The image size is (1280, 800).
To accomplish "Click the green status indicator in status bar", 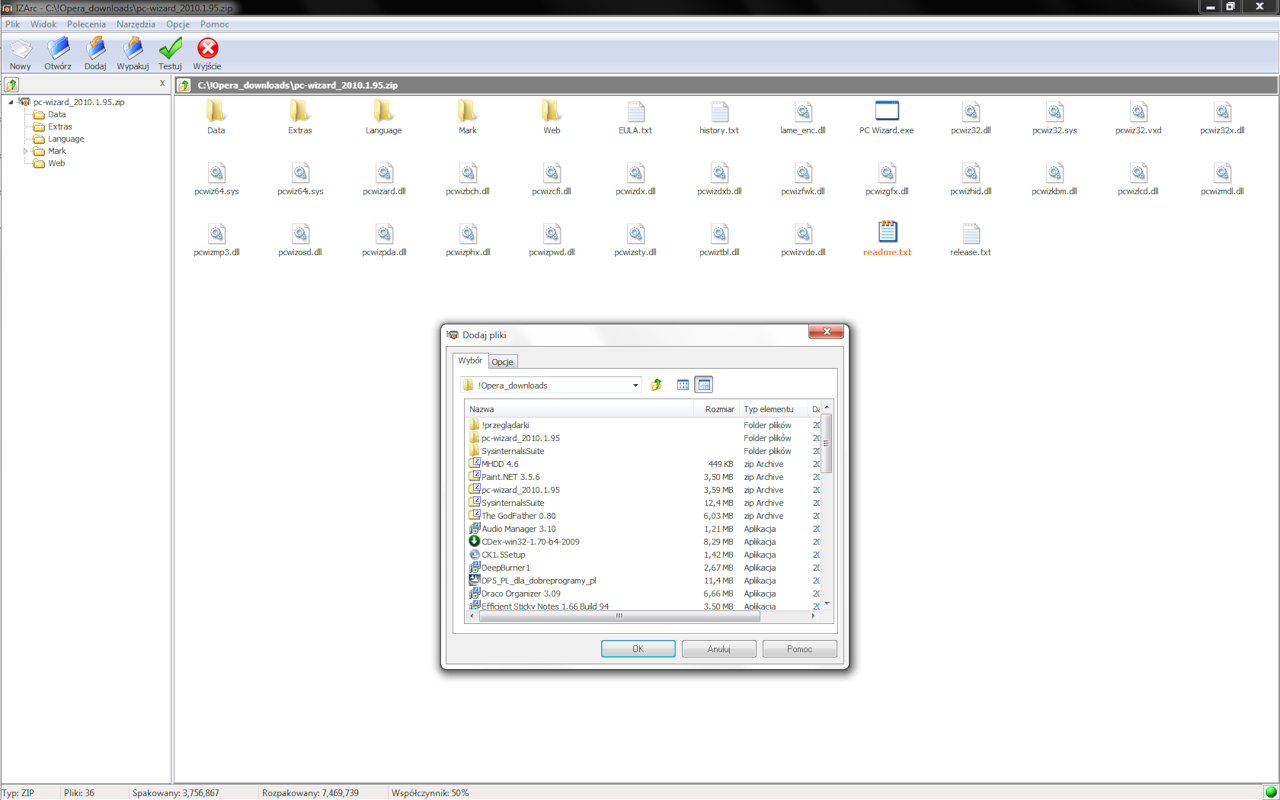I will pyautogui.click(x=1270, y=792).
